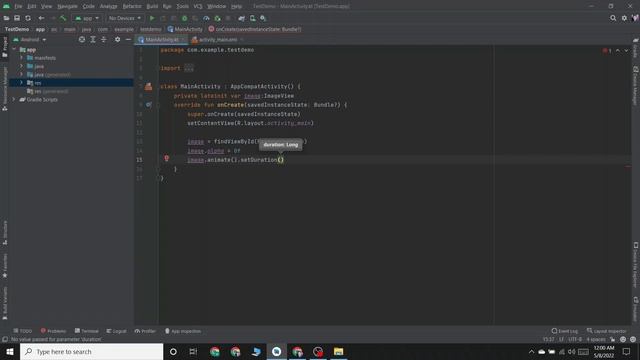The height and width of the screenshot is (360, 640).
Task: Click the green Make Project hammer icon
Action: [63, 18]
